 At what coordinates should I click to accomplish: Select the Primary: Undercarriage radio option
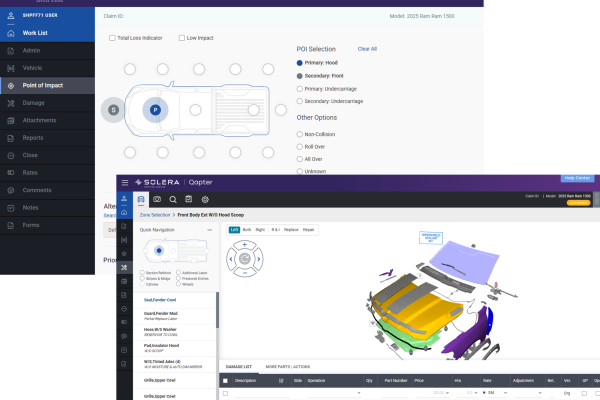(300, 88)
